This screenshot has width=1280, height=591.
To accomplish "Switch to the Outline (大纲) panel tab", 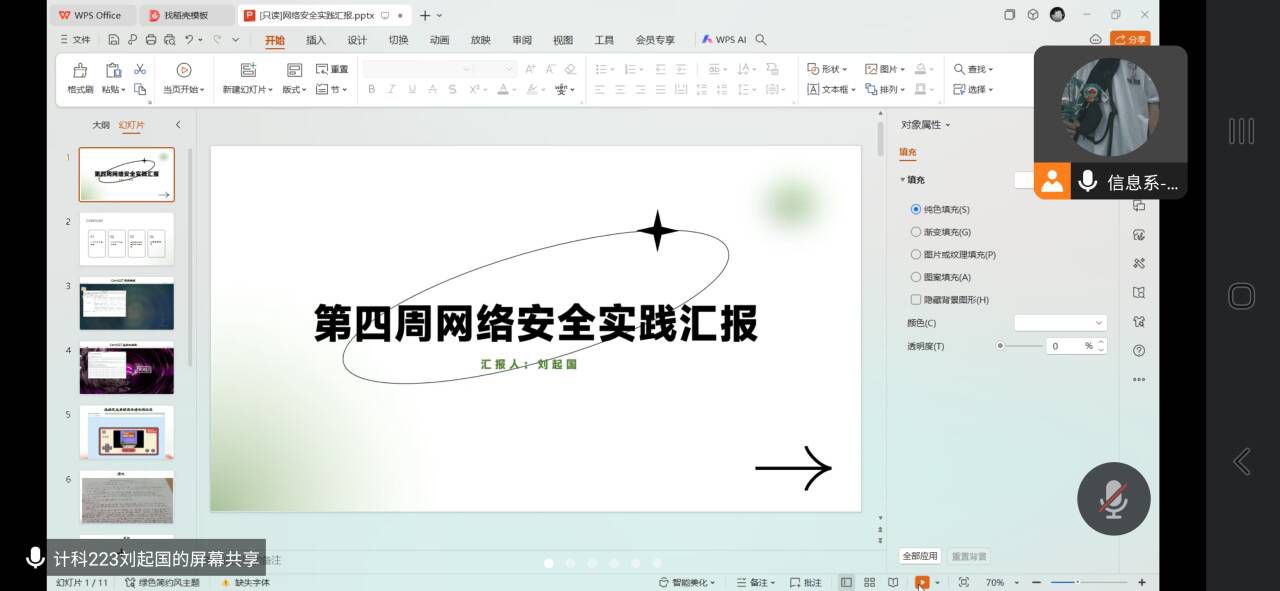I will tap(101, 125).
